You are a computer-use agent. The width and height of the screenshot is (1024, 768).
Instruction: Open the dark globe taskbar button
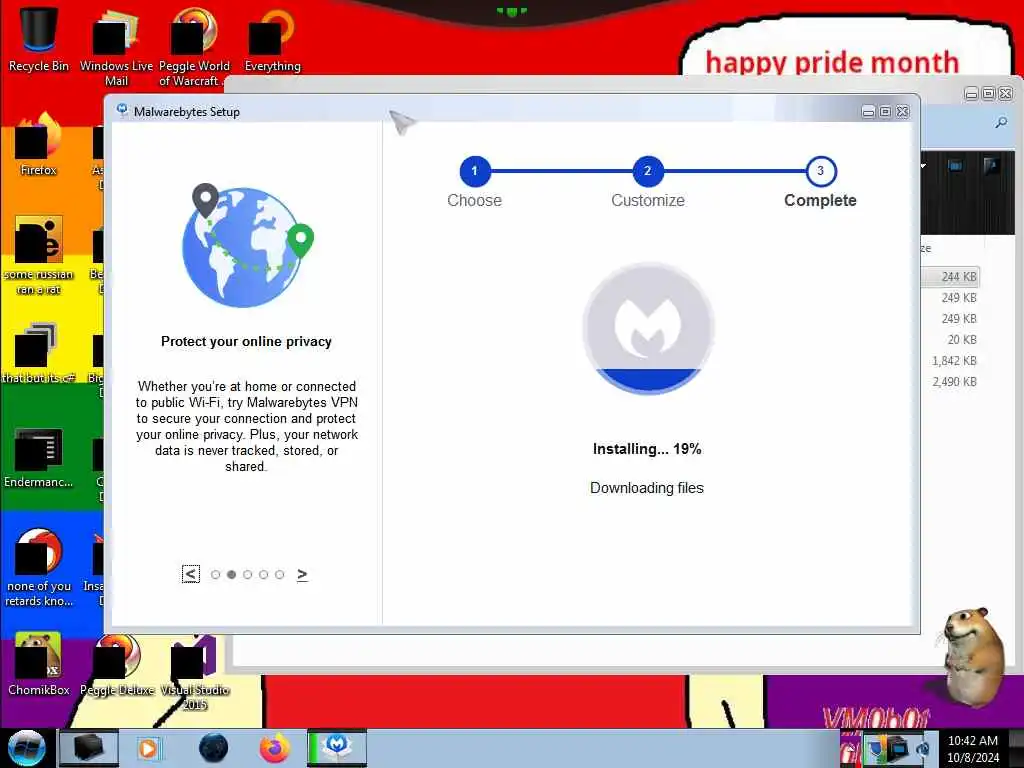pyautogui.click(x=214, y=748)
